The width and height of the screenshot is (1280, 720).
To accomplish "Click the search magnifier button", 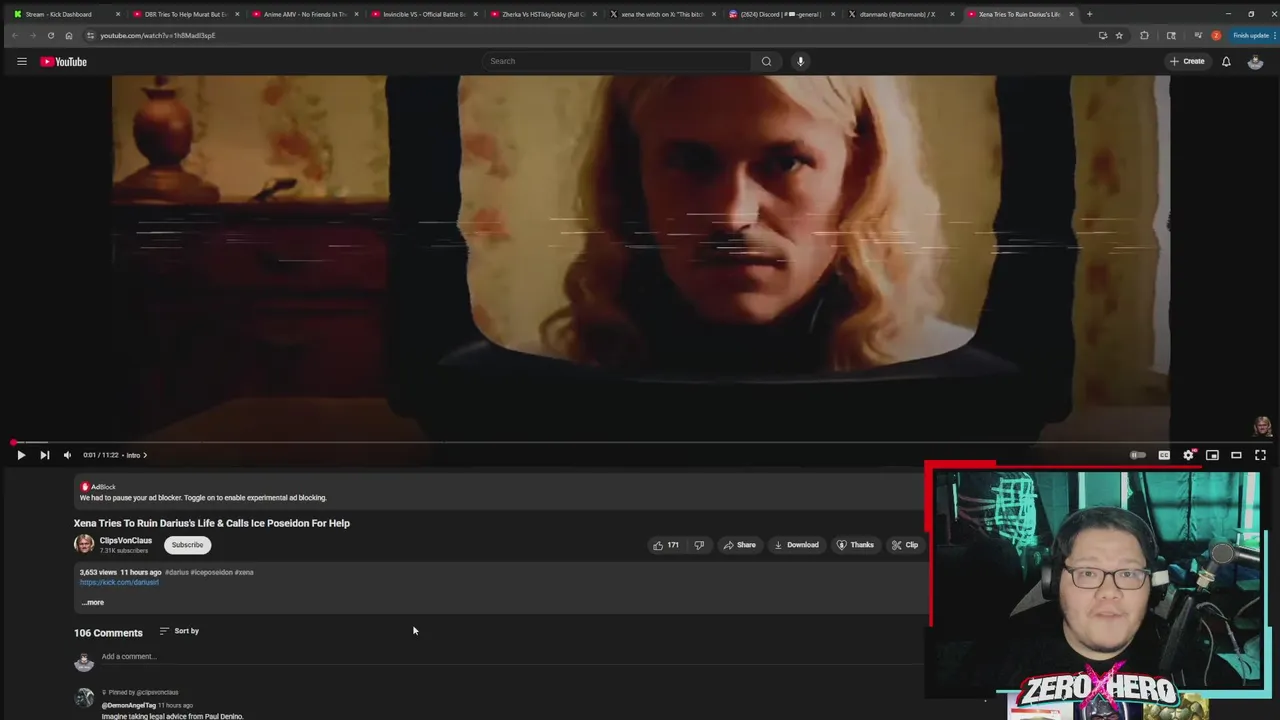I will coord(766,61).
